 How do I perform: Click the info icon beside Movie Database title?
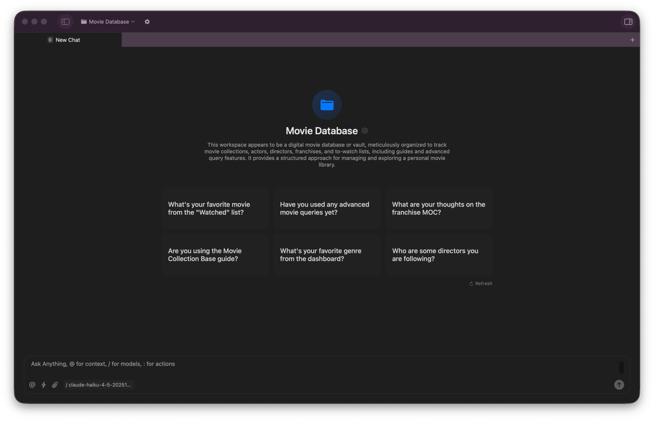tap(365, 131)
